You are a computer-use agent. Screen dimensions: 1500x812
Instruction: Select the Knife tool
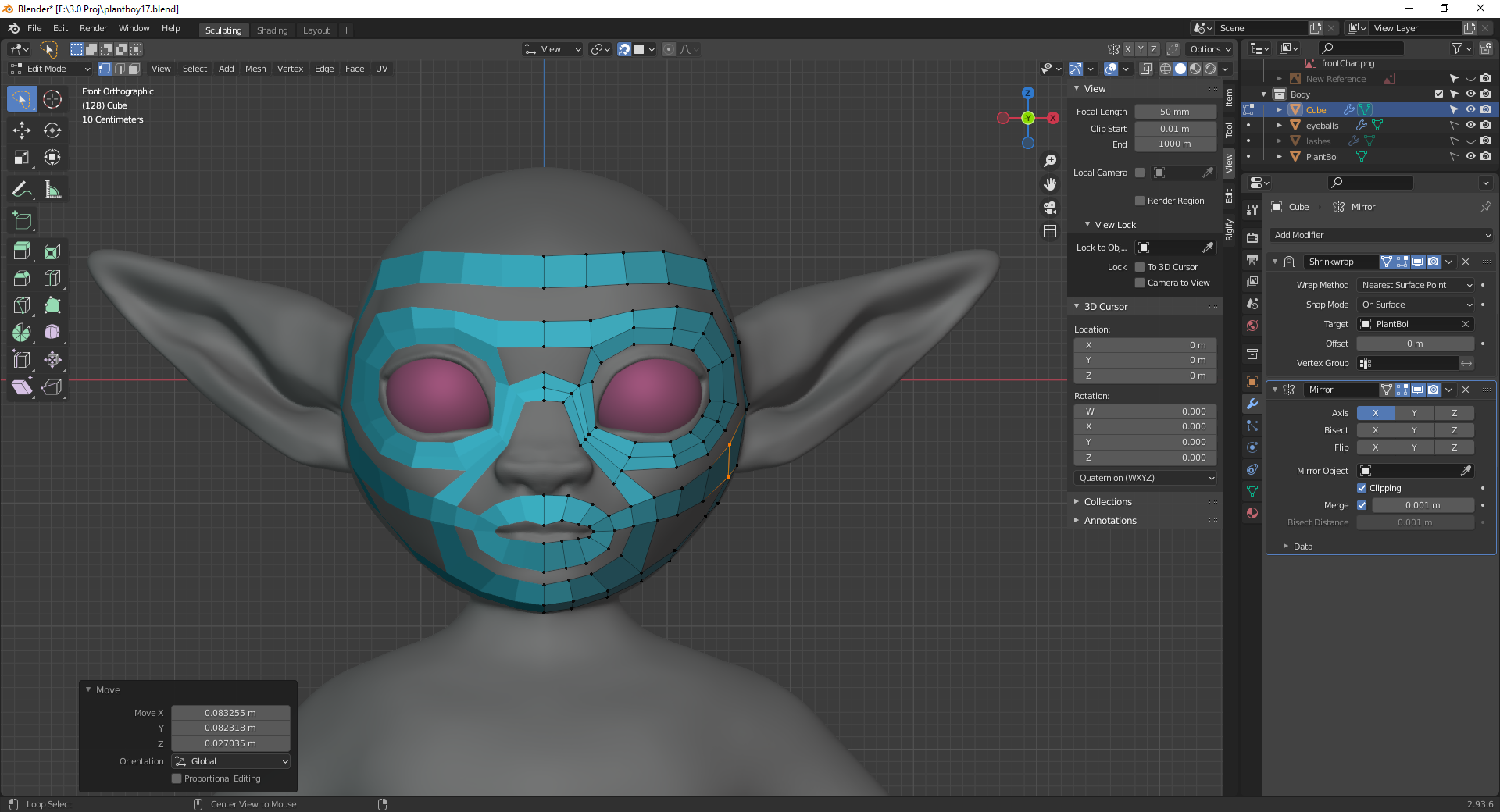coord(22,305)
